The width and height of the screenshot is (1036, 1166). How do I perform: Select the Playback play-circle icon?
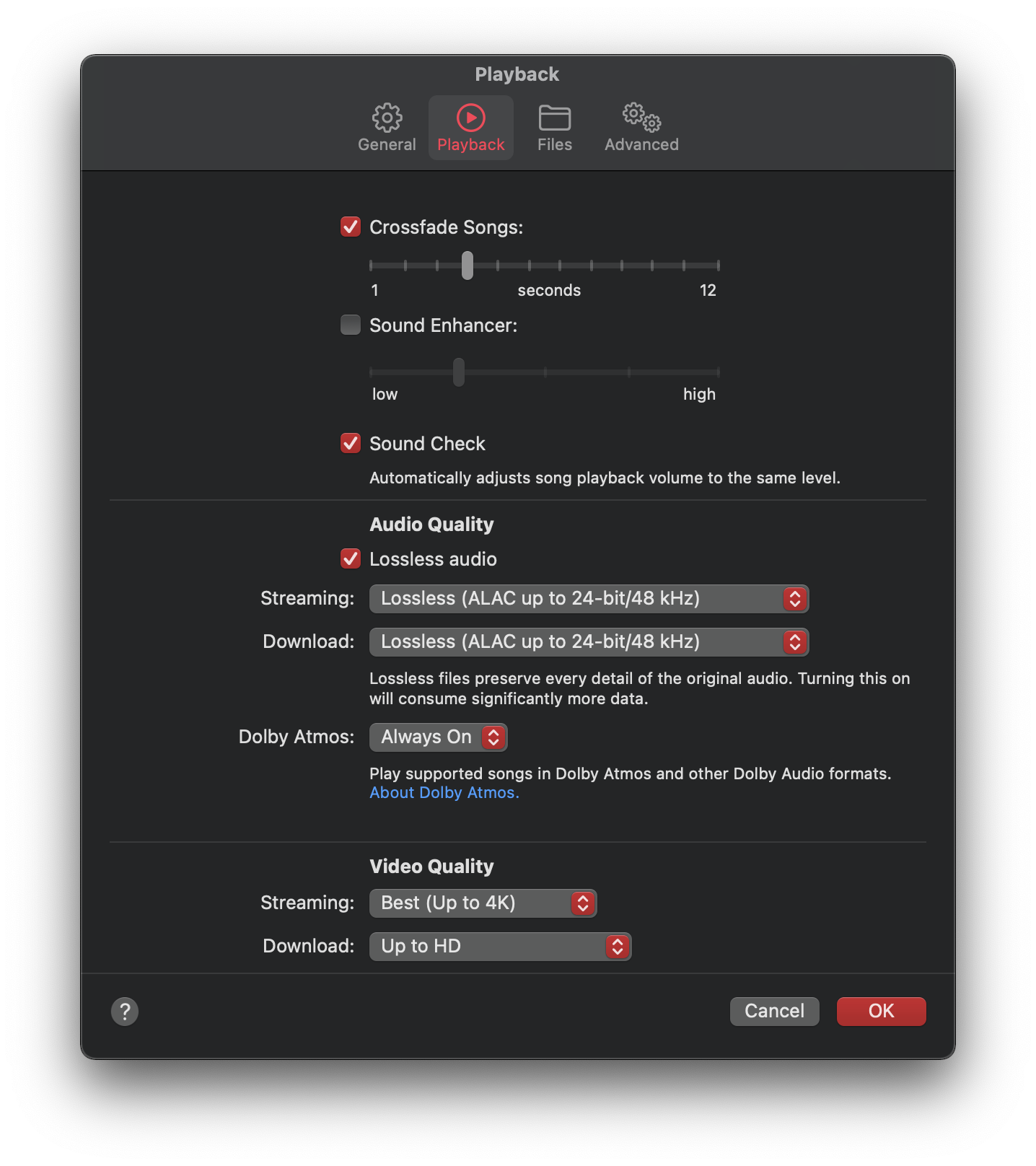[471, 118]
